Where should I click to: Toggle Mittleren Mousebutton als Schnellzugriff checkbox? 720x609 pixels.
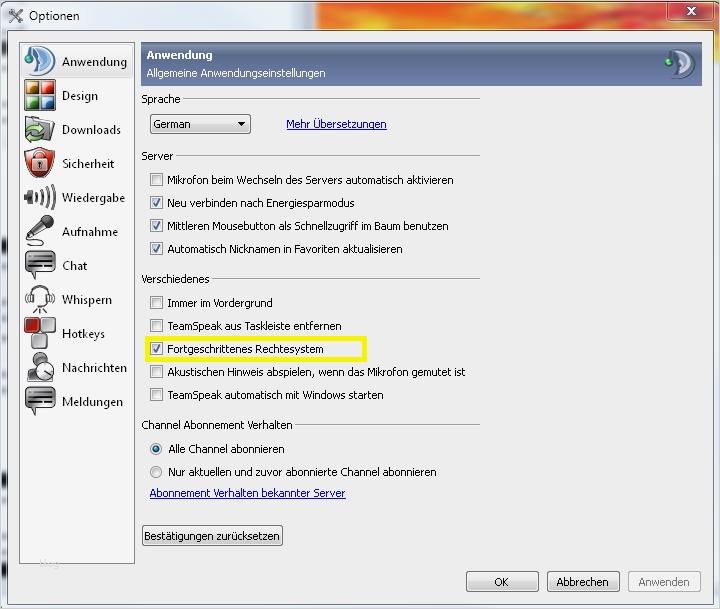(x=156, y=226)
